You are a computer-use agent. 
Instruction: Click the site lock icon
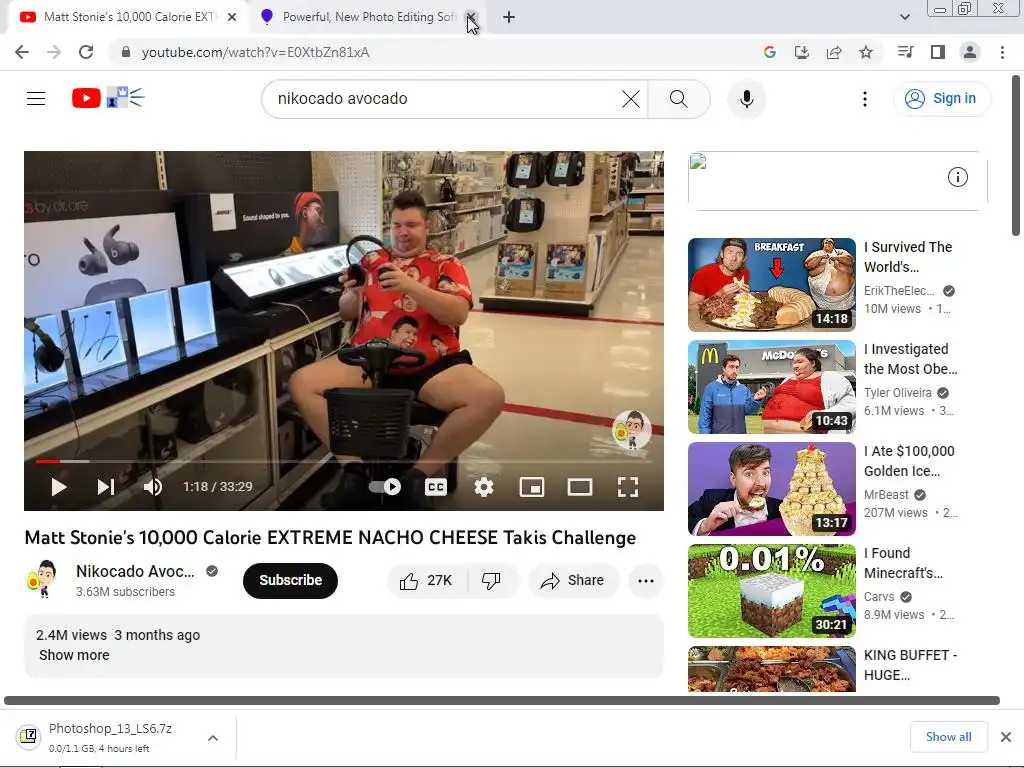click(x=126, y=52)
